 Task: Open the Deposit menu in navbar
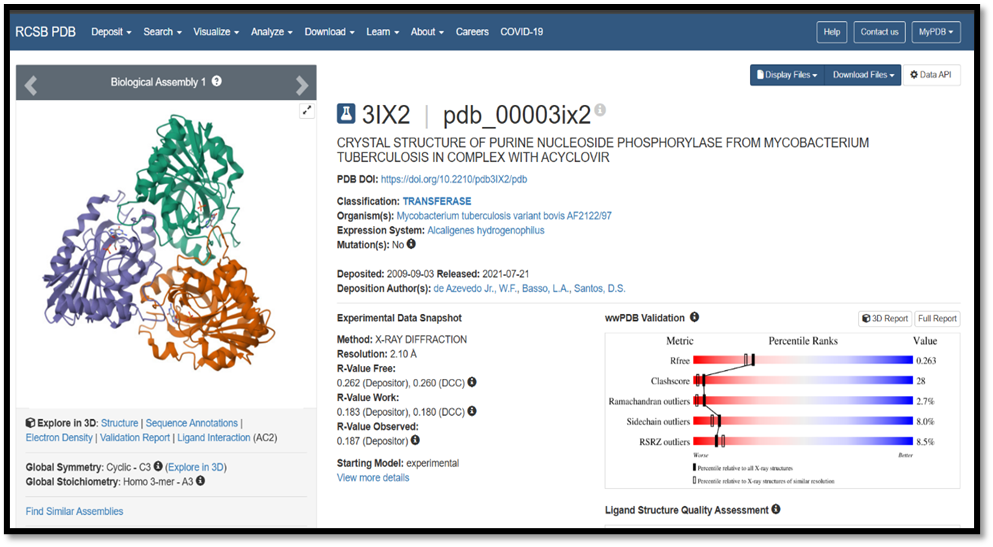(x=111, y=32)
